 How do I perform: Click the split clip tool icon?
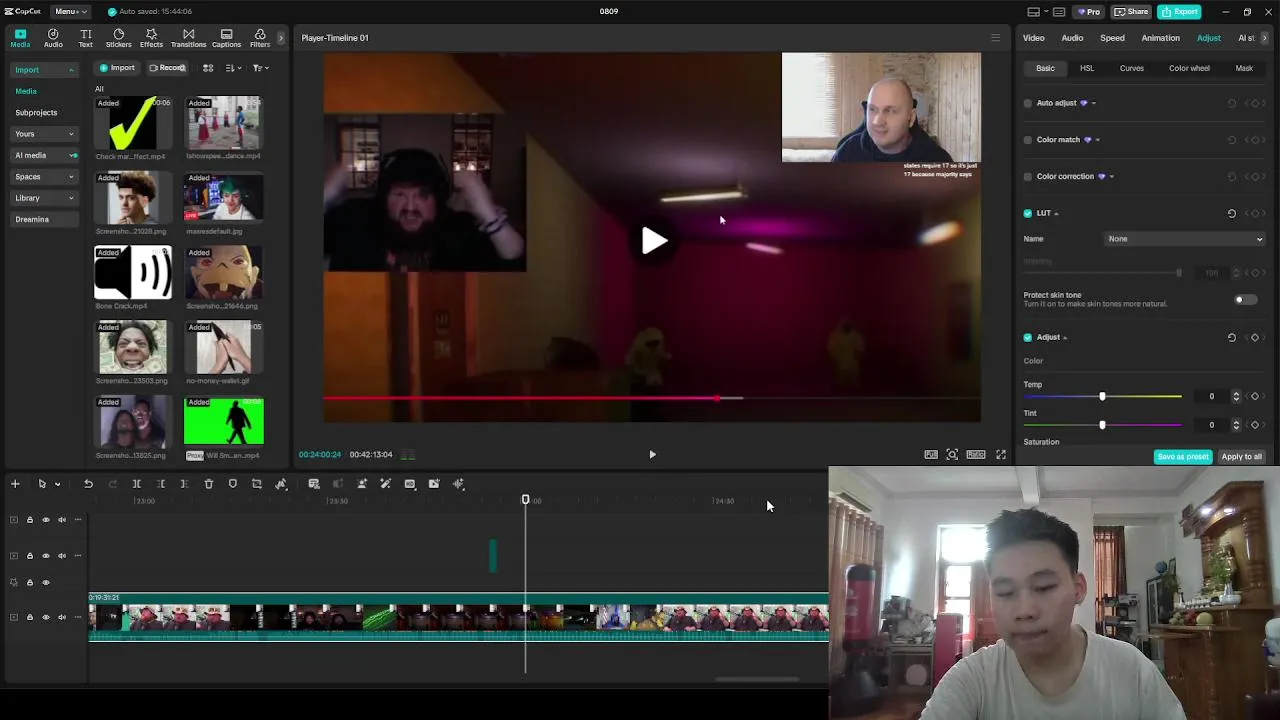tap(137, 484)
